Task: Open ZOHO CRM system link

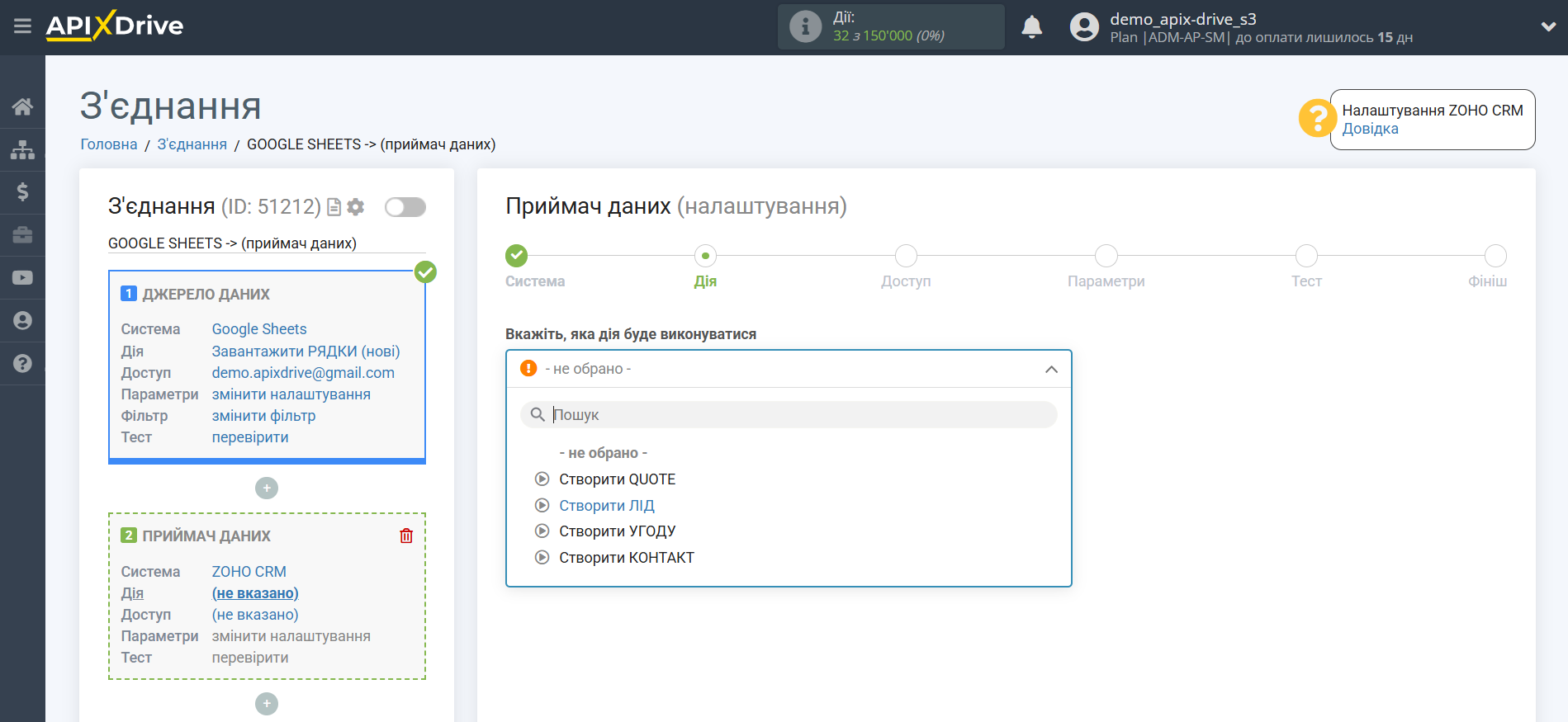Action: point(249,572)
